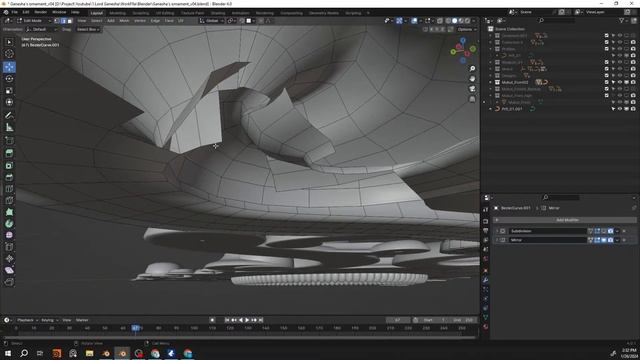Image resolution: width=640 pixels, height=360 pixels.
Task: Toggle camera view icon in viewport
Action: [472, 89]
